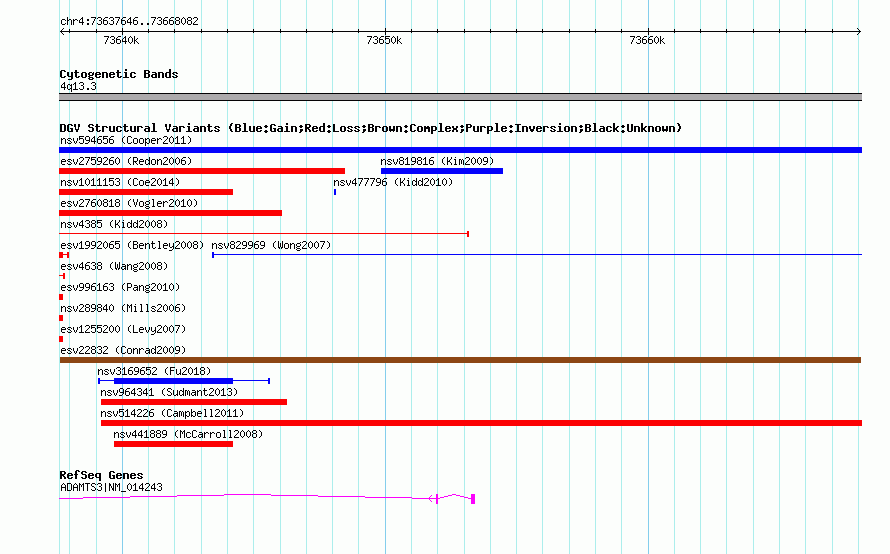The image size is (890, 554).
Task: Click the esv996163 (Pang2010) red marker
Action: click(x=61, y=297)
